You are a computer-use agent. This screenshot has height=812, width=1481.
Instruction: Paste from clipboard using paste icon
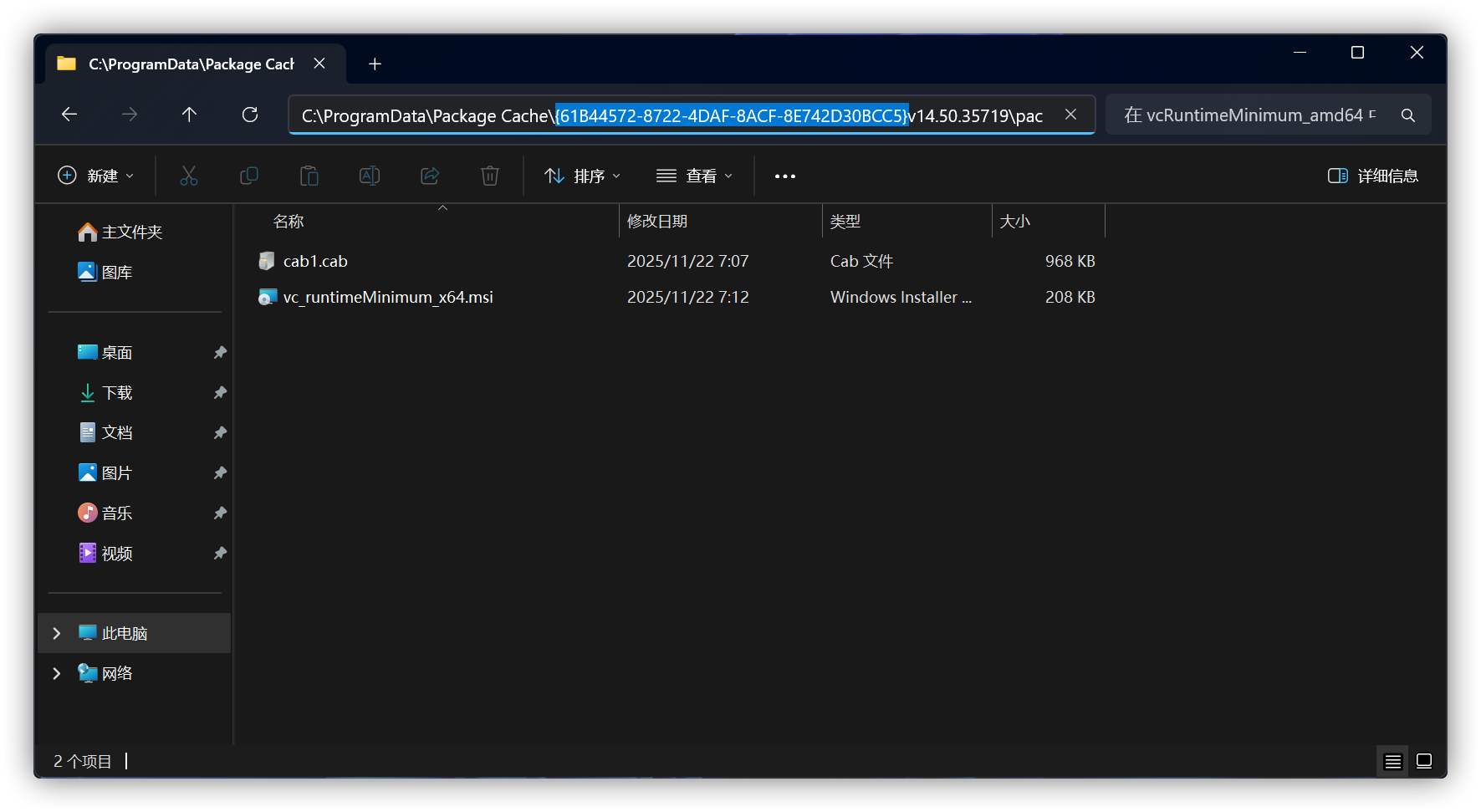click(x=309, y=176)
